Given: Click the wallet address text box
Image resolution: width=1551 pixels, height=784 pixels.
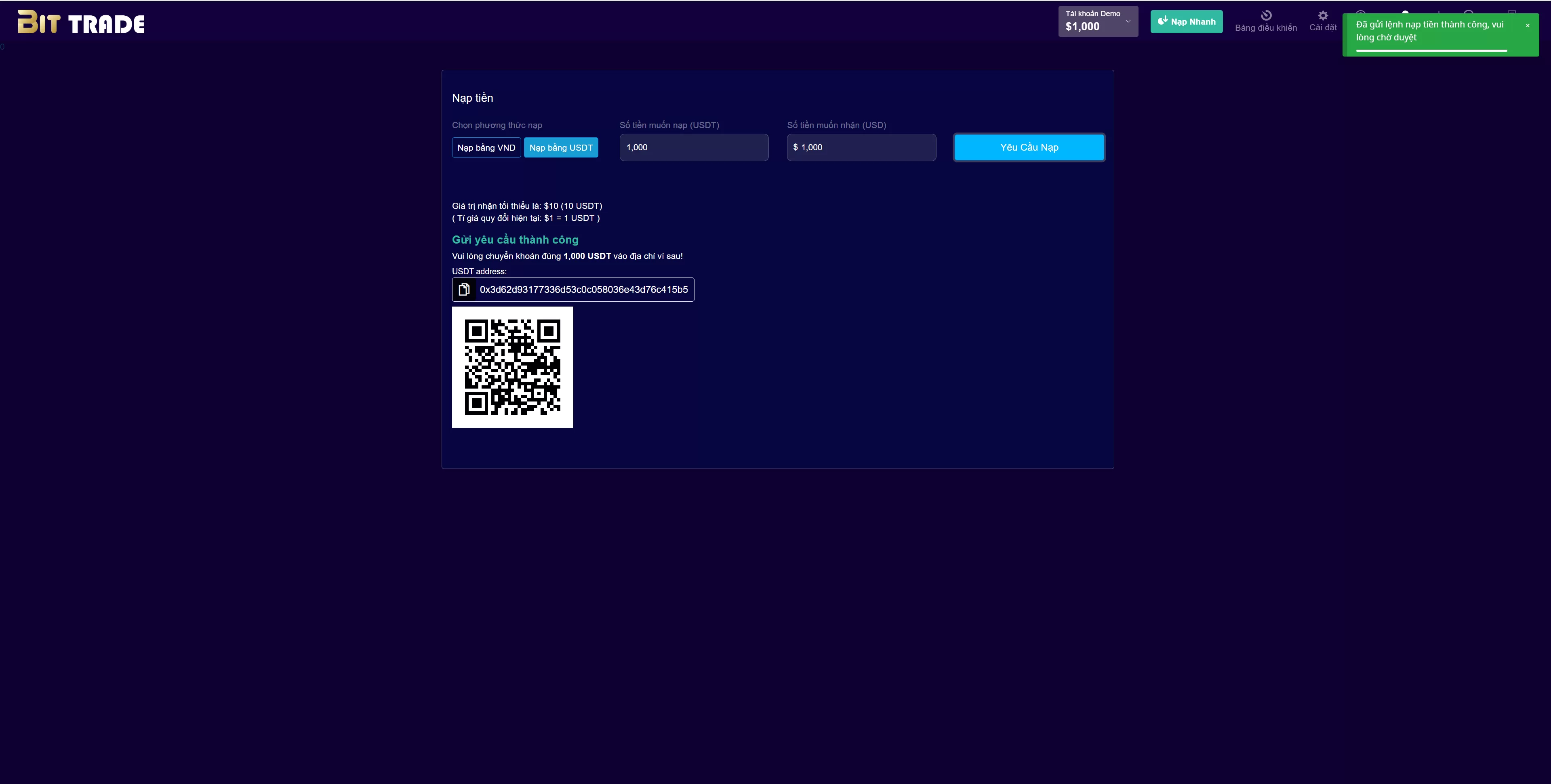Looking at the screenshot, I should (x=583, y=290).
